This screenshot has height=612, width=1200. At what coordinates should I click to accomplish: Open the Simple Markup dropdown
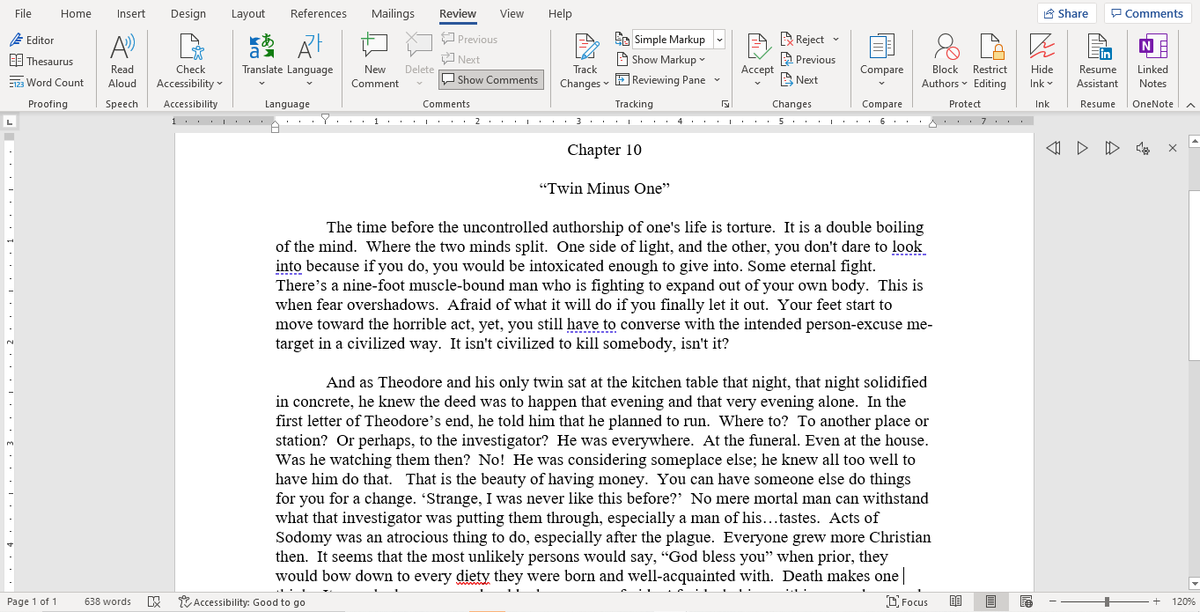(720, 40)
